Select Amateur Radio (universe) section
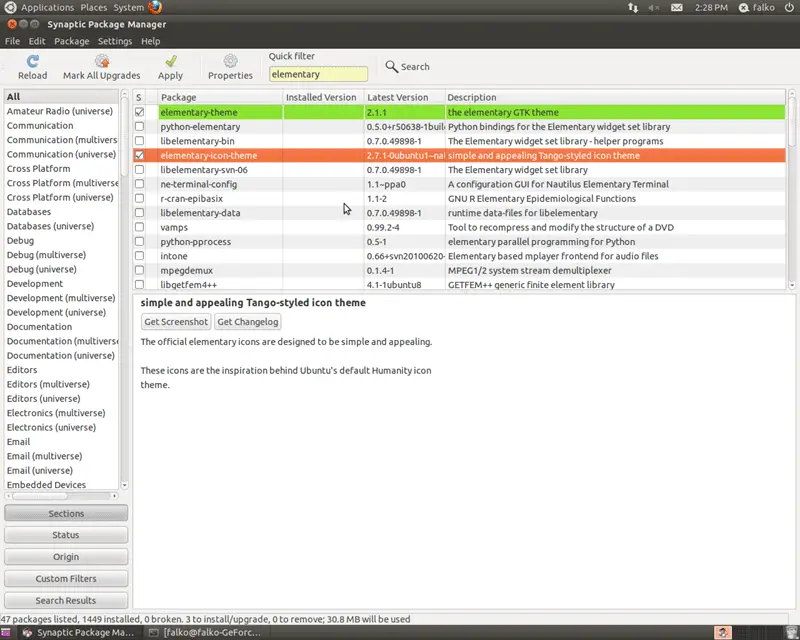The height and width of the screenshot is (640, 800). coord(61,111)
